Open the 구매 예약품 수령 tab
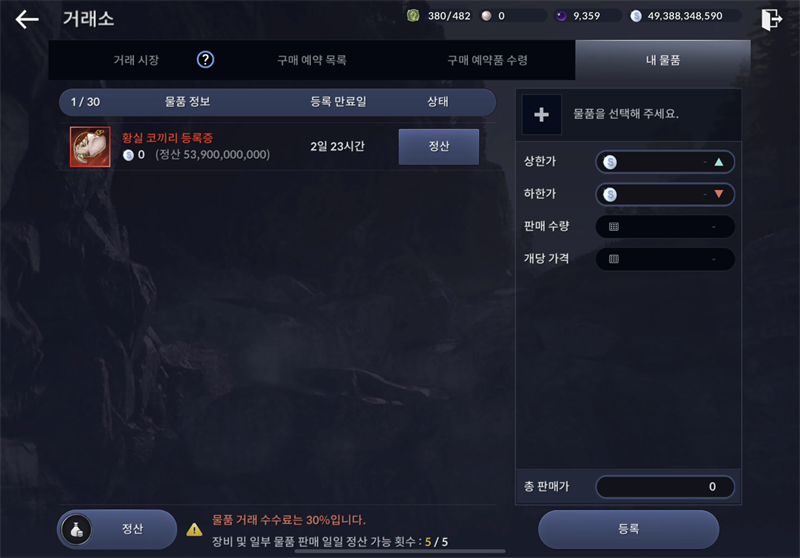 [x=487, y=60]
